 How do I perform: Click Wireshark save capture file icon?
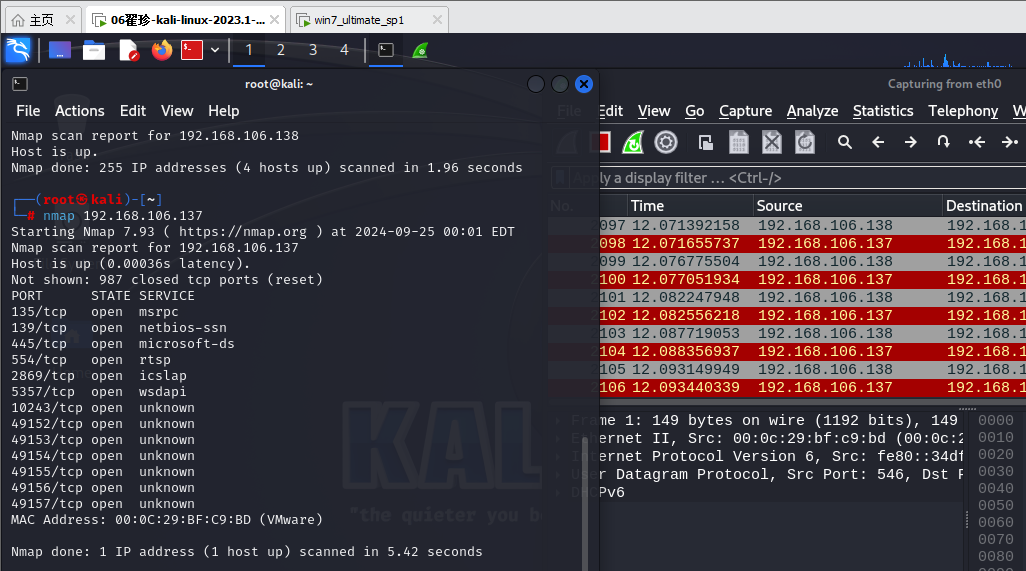point(739,142)
